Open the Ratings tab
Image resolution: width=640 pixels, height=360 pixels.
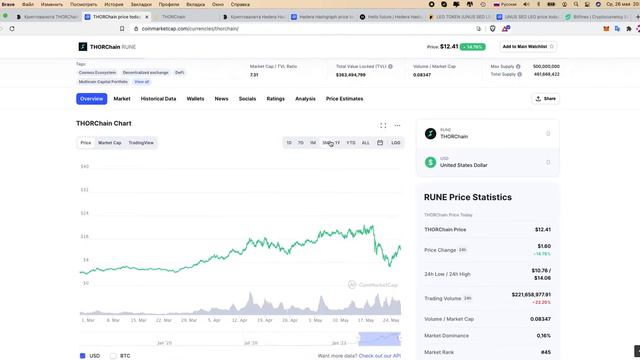276,99
